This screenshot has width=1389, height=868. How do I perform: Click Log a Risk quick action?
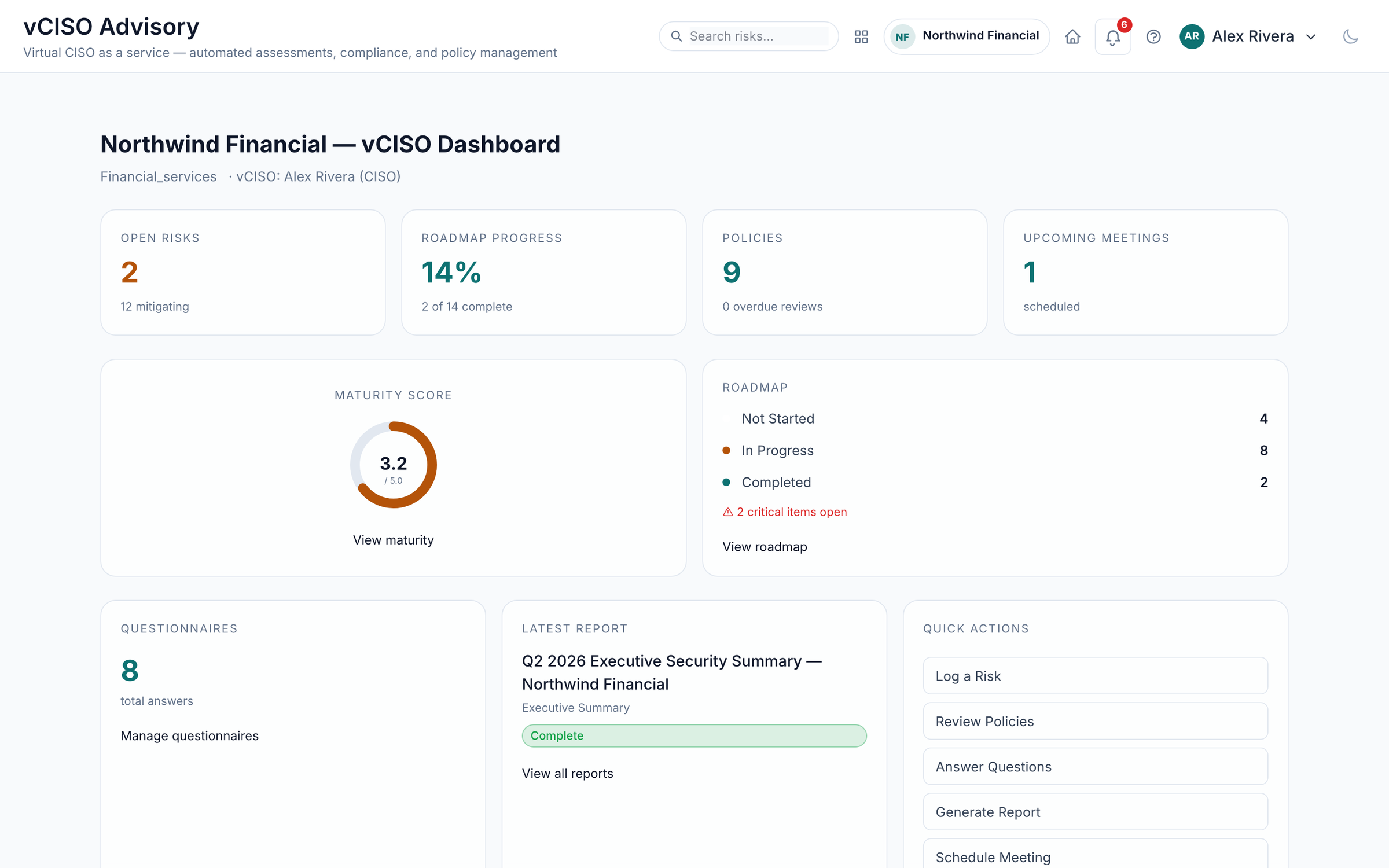pyautogui.click(x=1095, y=676)
